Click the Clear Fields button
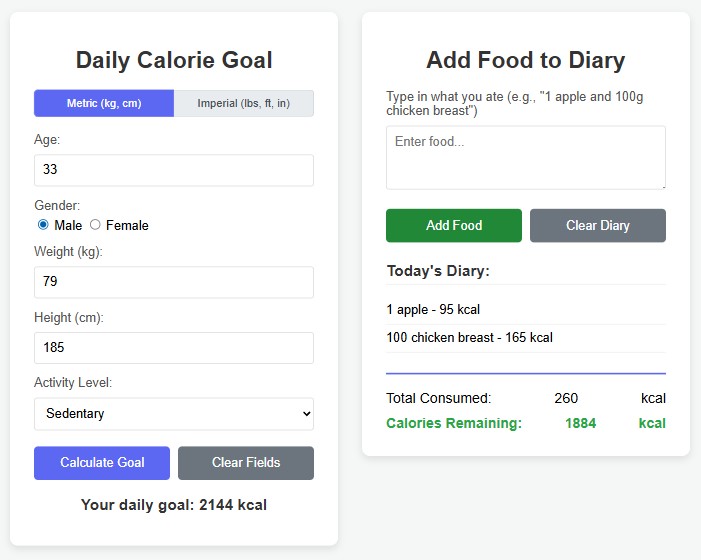701x560 pixels. (246, 463)
